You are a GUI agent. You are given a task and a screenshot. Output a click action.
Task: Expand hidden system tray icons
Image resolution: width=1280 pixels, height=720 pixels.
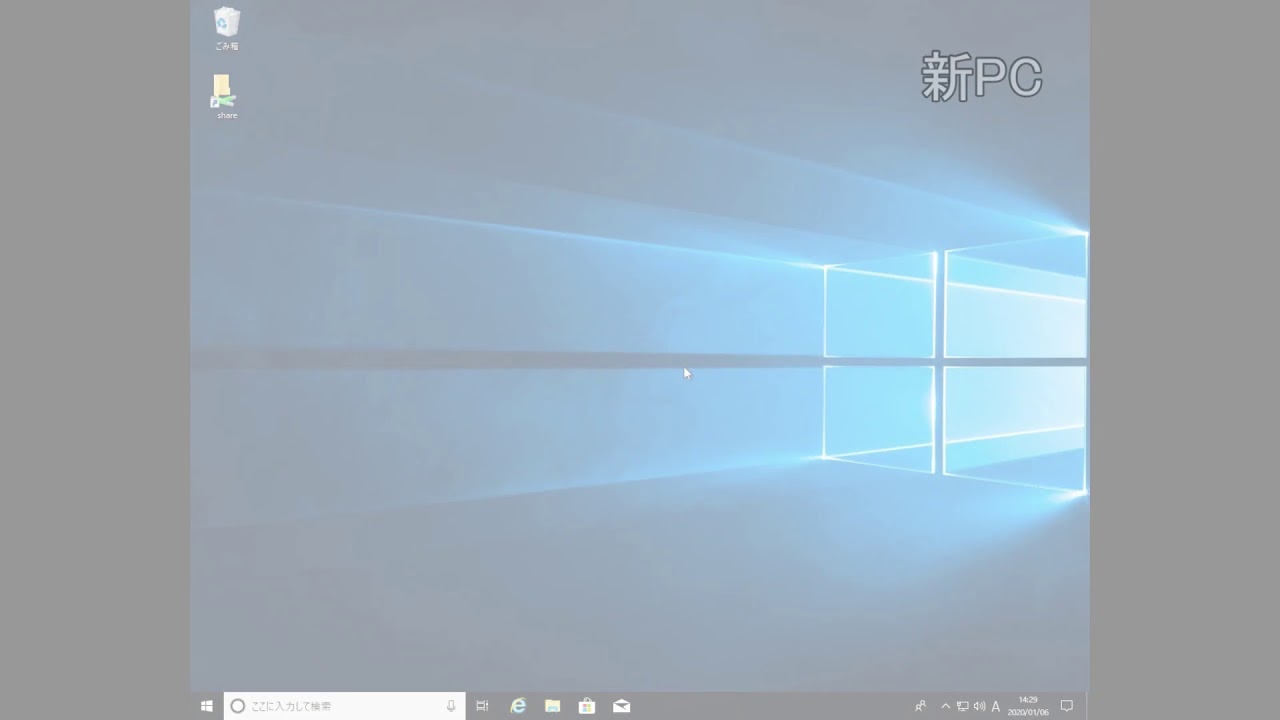click(946, 706)
